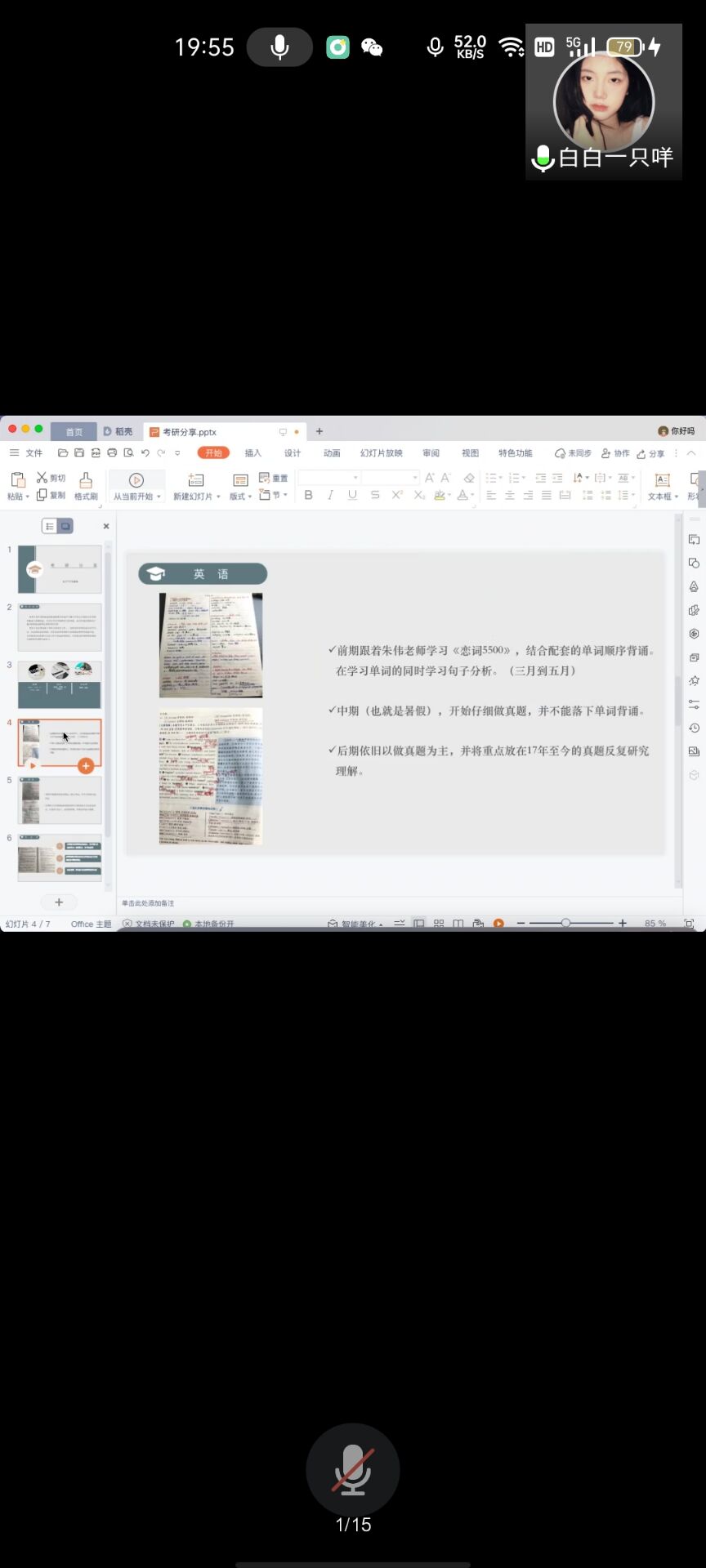Toggle strikethrough text formatting

(x=374, y=495)
